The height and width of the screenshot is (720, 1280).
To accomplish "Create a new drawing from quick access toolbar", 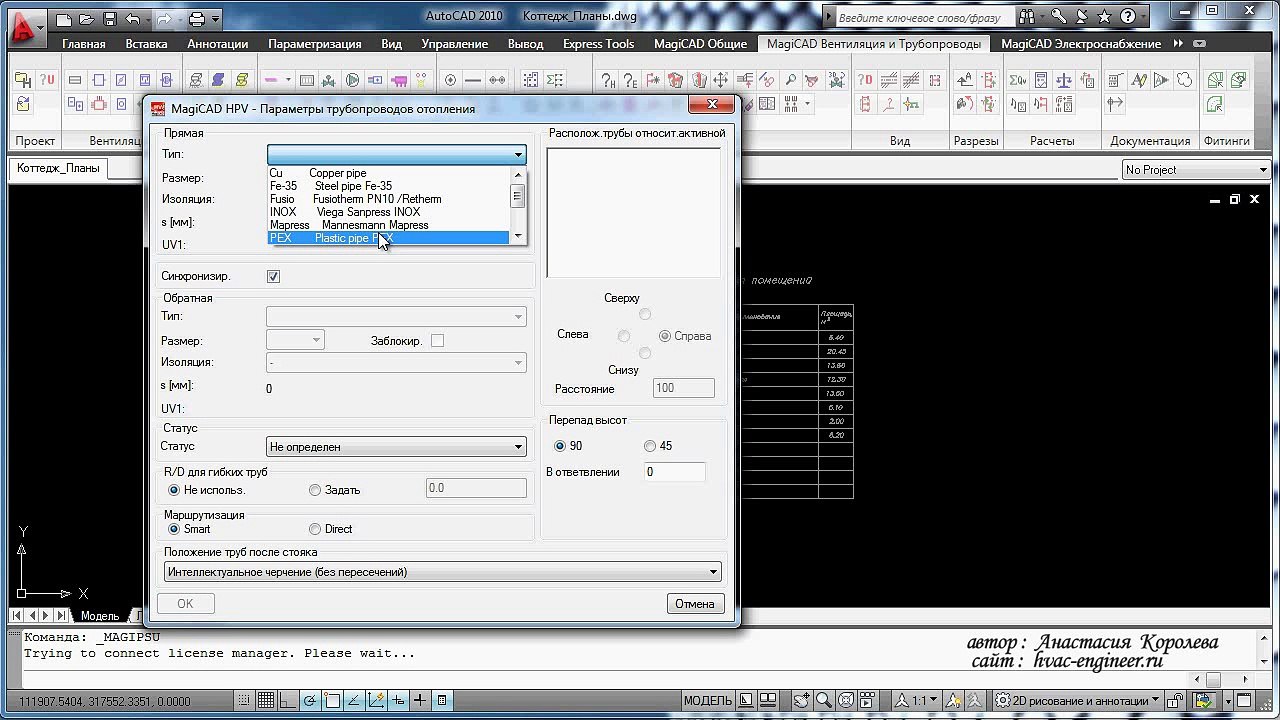I will point(64,18).
